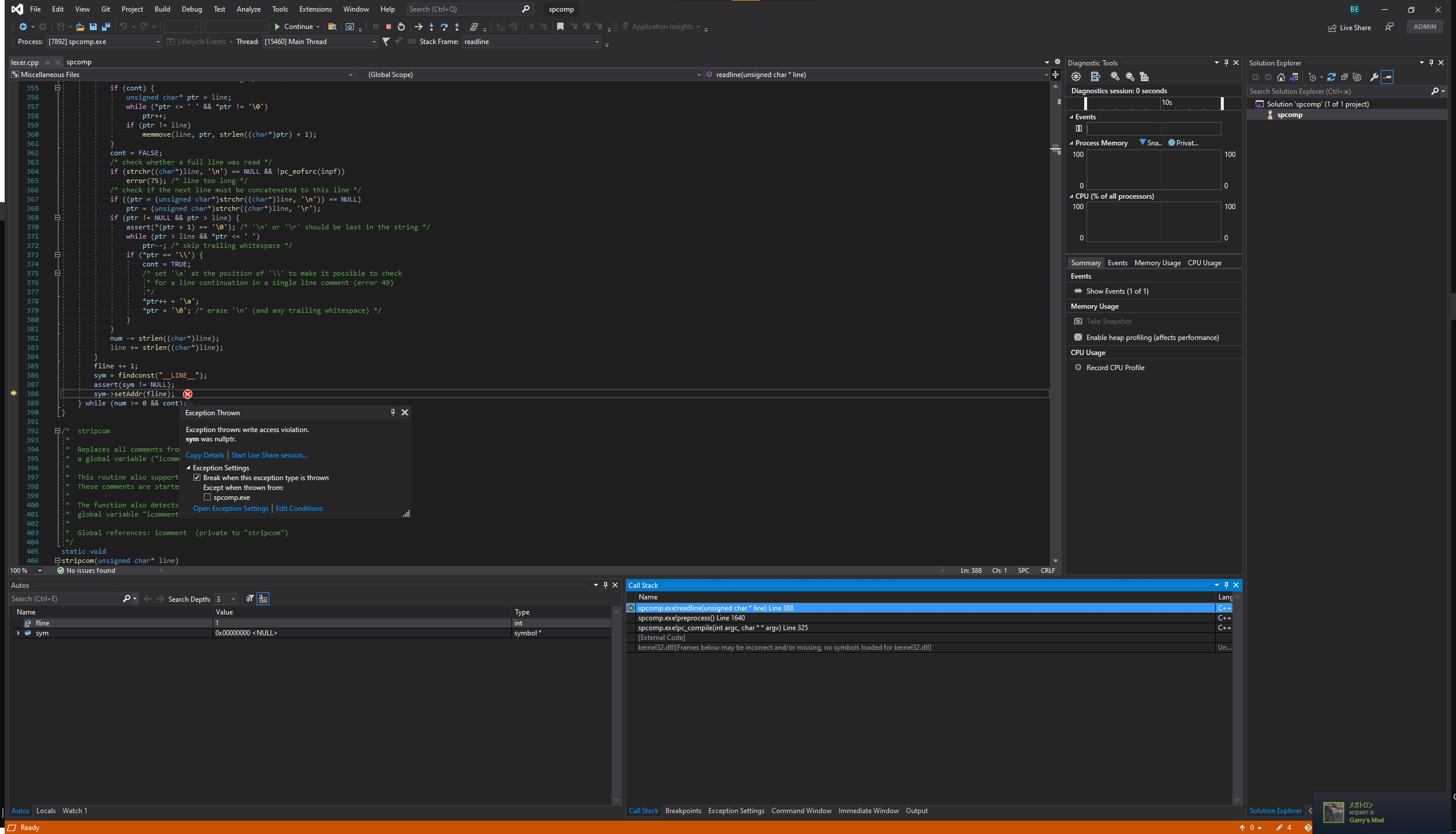Viewport: 1456px width, 834px height.
Task: Open the Process dropdown showing spcomp.exe
Action: (104, 42)
